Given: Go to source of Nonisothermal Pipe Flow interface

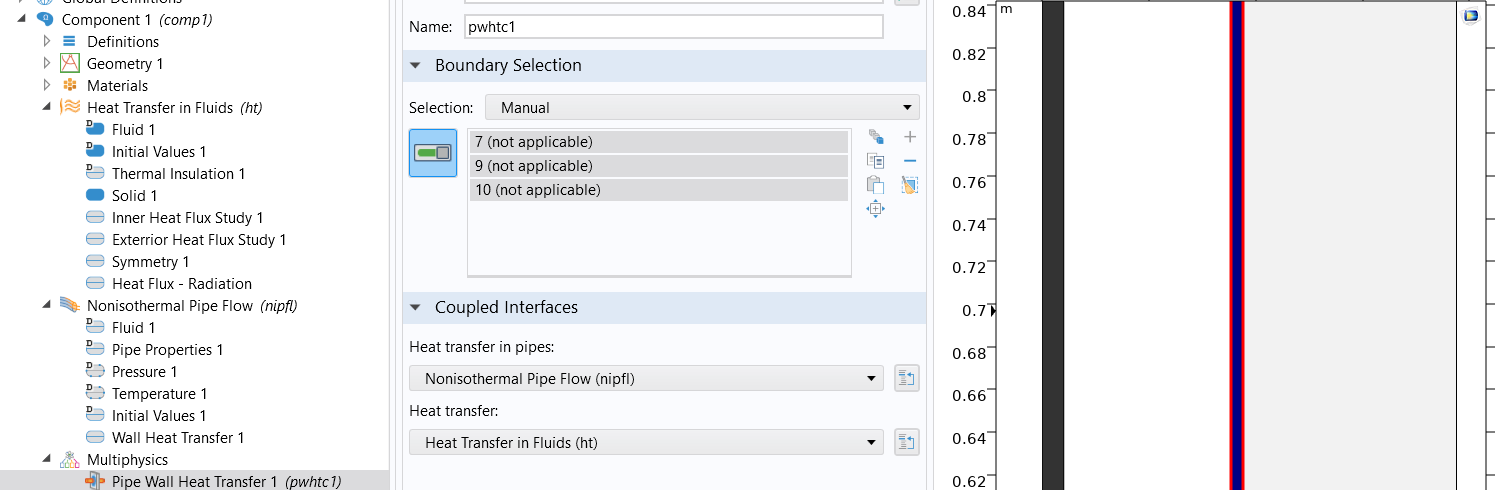Looking at the screenshot, I should 906,378.
